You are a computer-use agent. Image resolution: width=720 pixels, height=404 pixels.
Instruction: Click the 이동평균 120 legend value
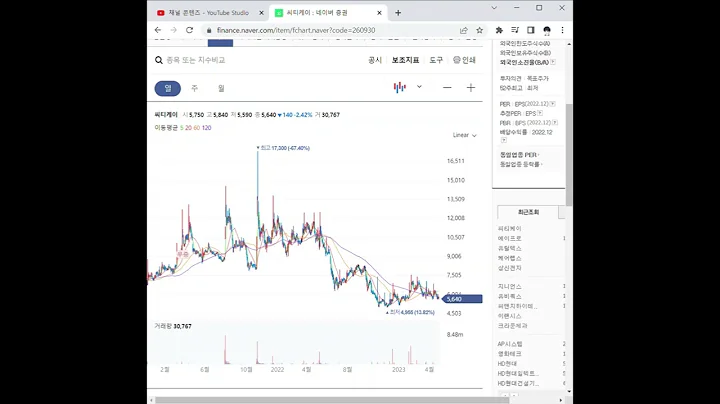[207, 128]
